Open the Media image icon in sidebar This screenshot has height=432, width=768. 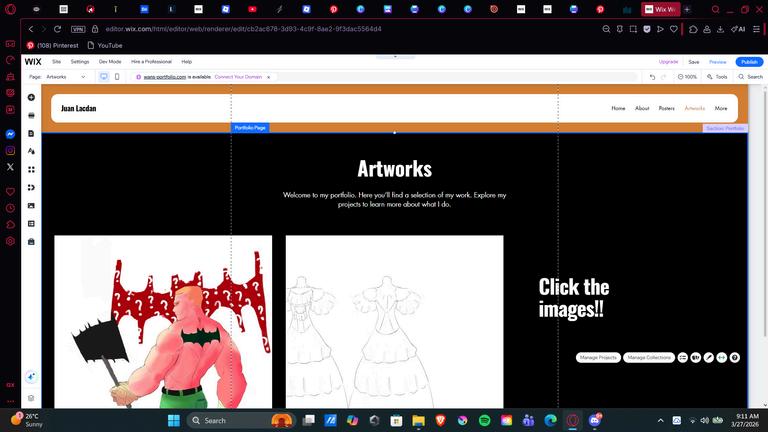click(31, 206)
